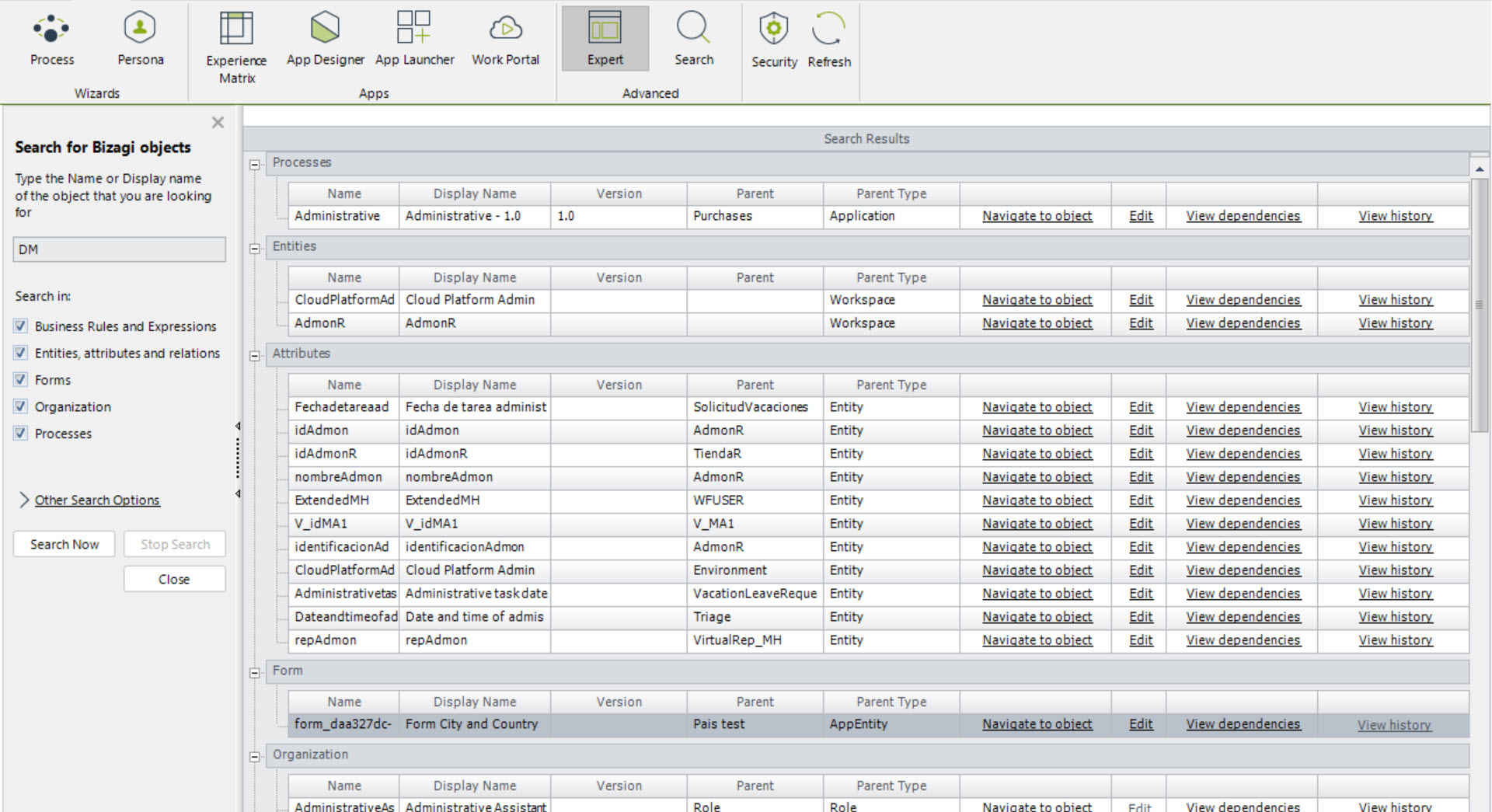Collapse side panel using upper splitter arrow
This screenshot has height=812, width=1492.
pos(238,426)
